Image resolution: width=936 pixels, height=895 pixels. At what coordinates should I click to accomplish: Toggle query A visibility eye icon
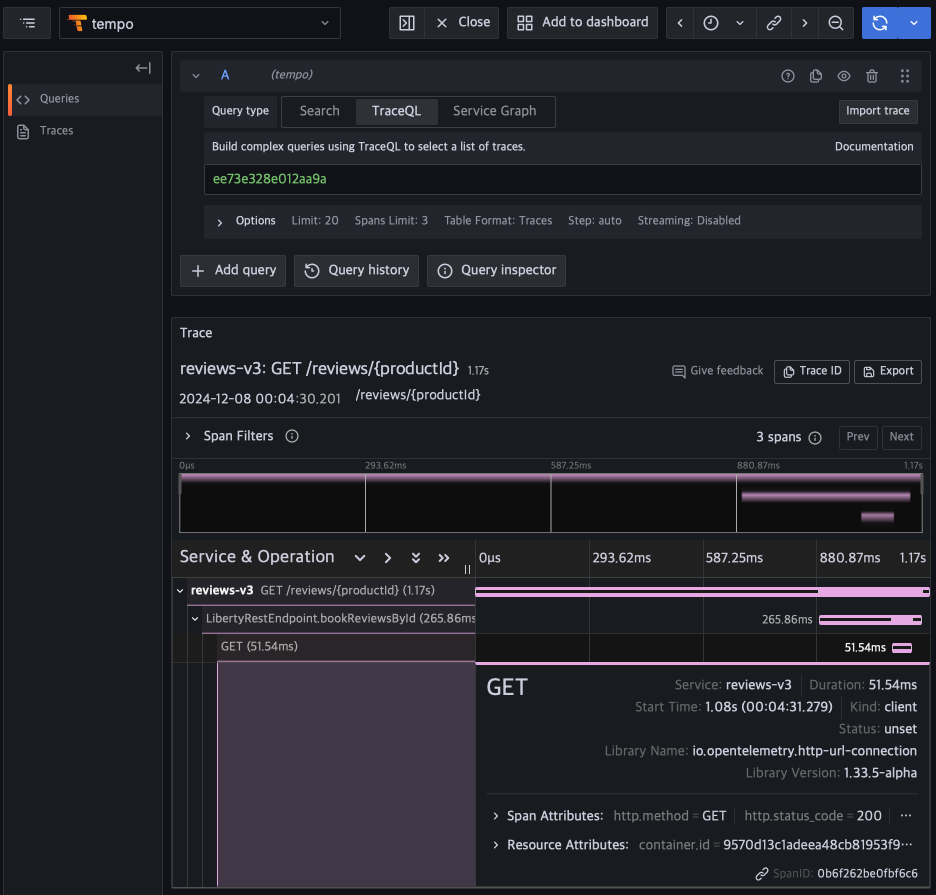tap(844, 76)
